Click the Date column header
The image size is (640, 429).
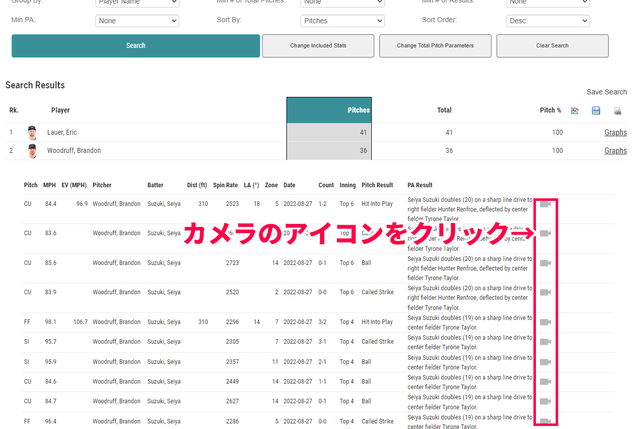[x=289, y=185]
